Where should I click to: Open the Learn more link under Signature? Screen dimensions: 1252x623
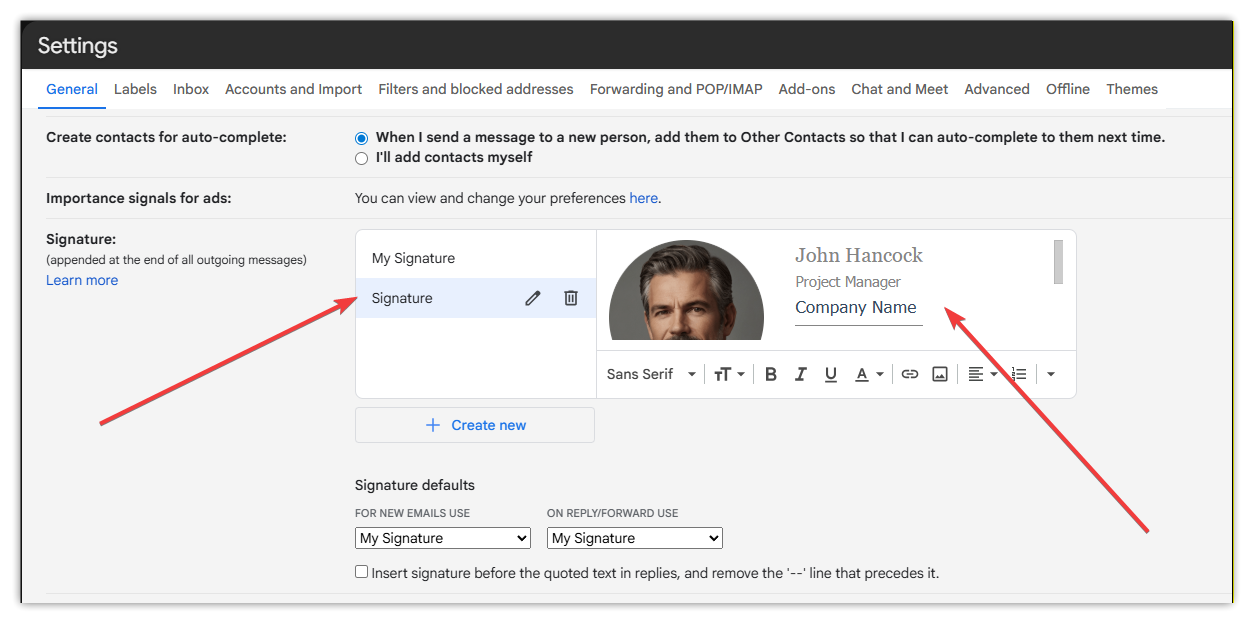click(82, 280)
